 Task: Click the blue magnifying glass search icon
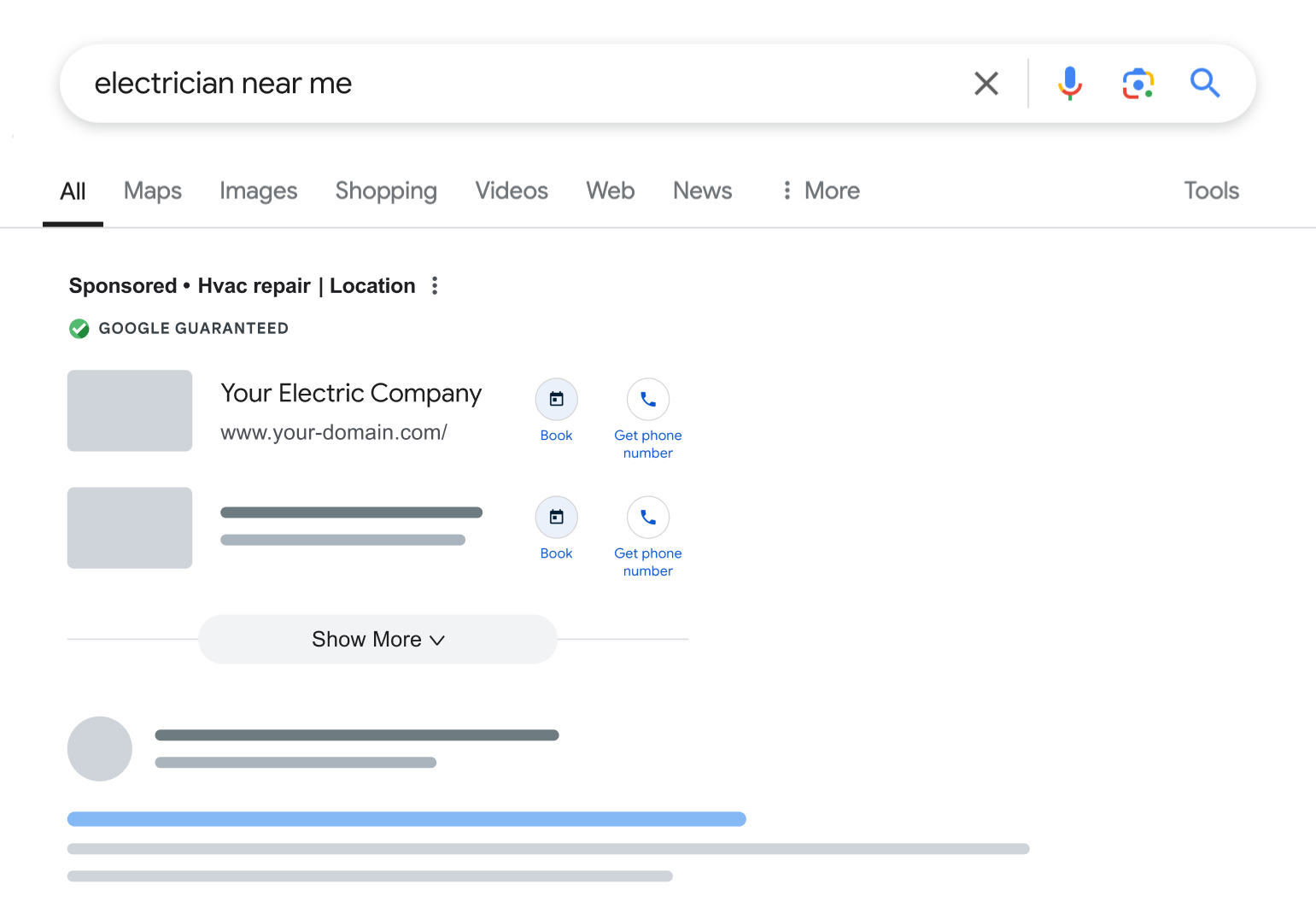tap(1205, 83)
